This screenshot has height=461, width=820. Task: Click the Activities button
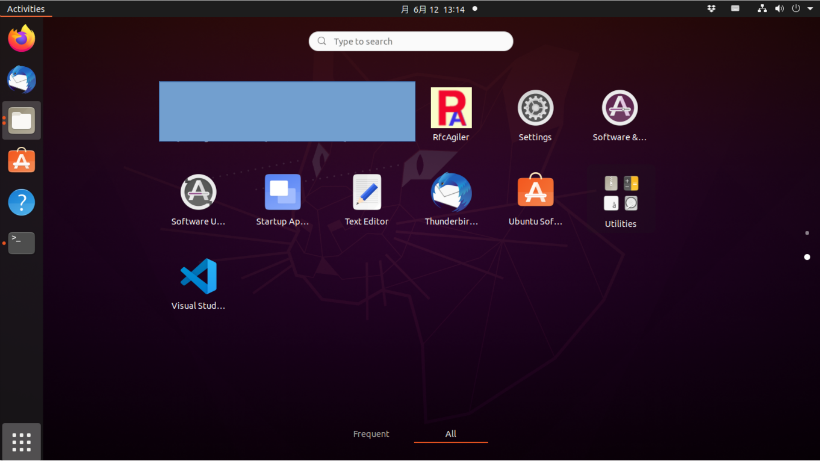tap(26, 8)
